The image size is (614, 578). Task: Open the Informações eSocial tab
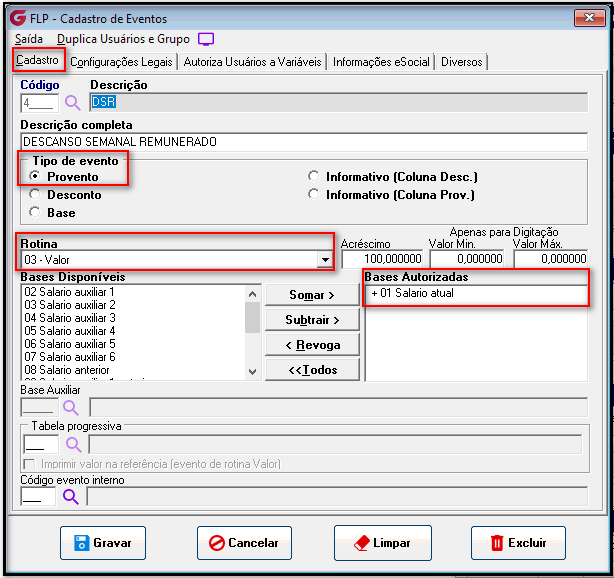click(x=381, y=62)
